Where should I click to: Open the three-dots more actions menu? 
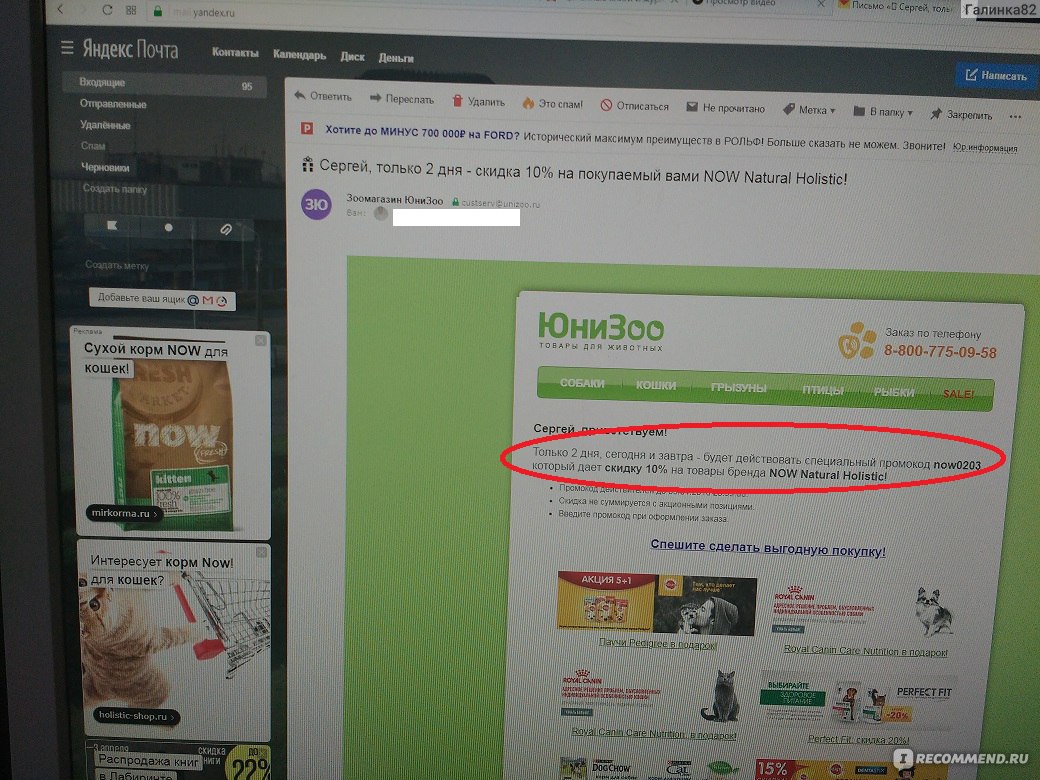(x=1015, y=117)
